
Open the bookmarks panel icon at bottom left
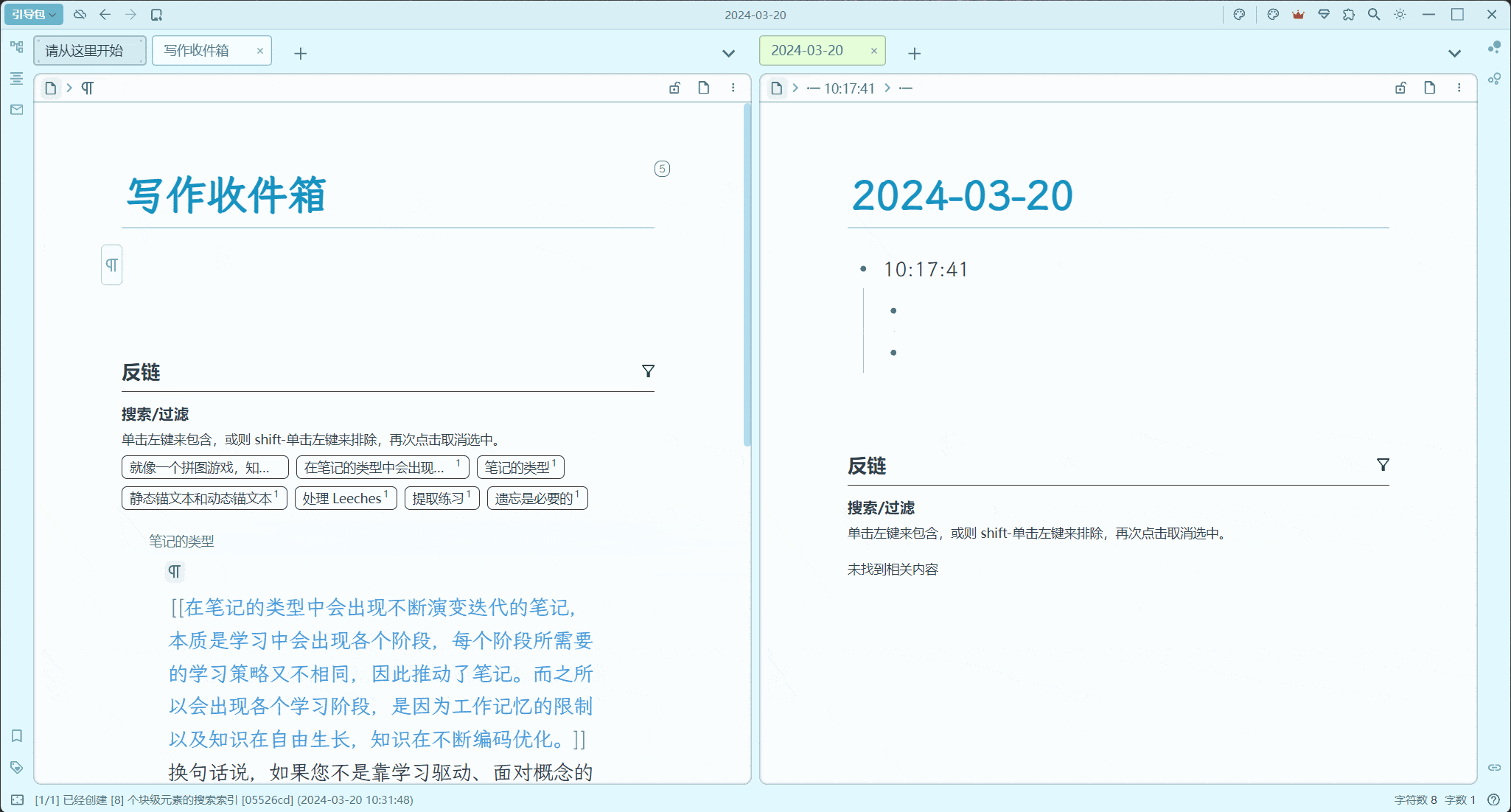point(16,735)
